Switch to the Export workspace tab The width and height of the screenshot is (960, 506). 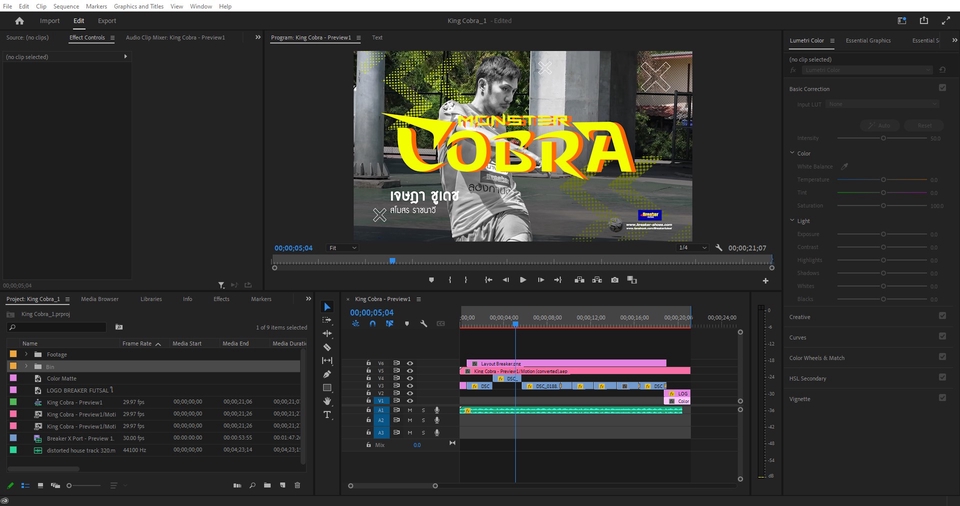(107, 21)
